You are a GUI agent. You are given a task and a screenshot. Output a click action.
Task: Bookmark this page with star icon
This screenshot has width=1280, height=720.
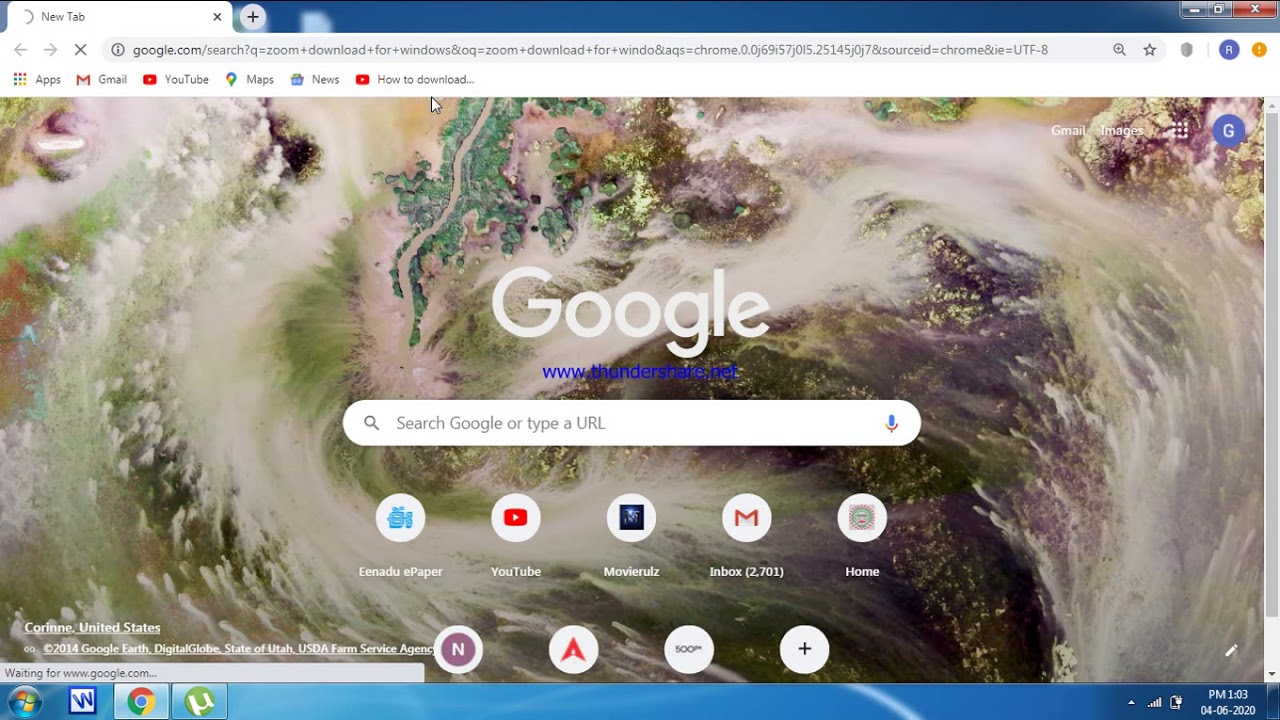[x=1150, y=50]
